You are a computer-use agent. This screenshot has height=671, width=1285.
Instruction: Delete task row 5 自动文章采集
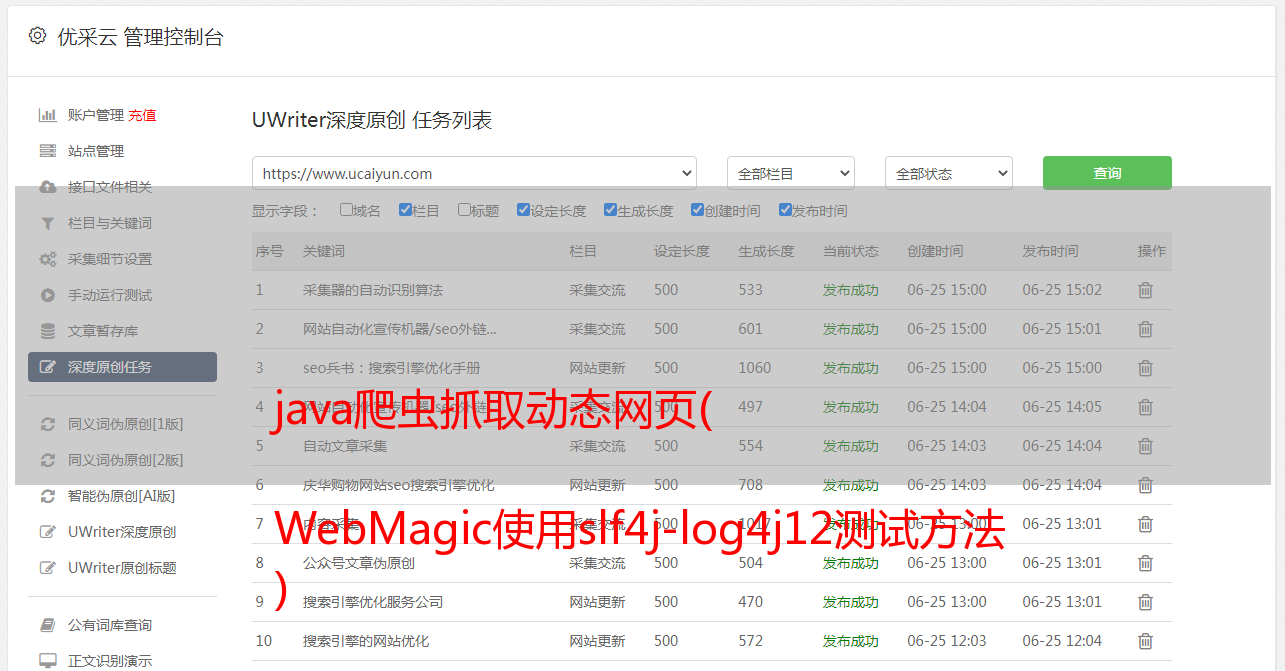[1146, 446]
